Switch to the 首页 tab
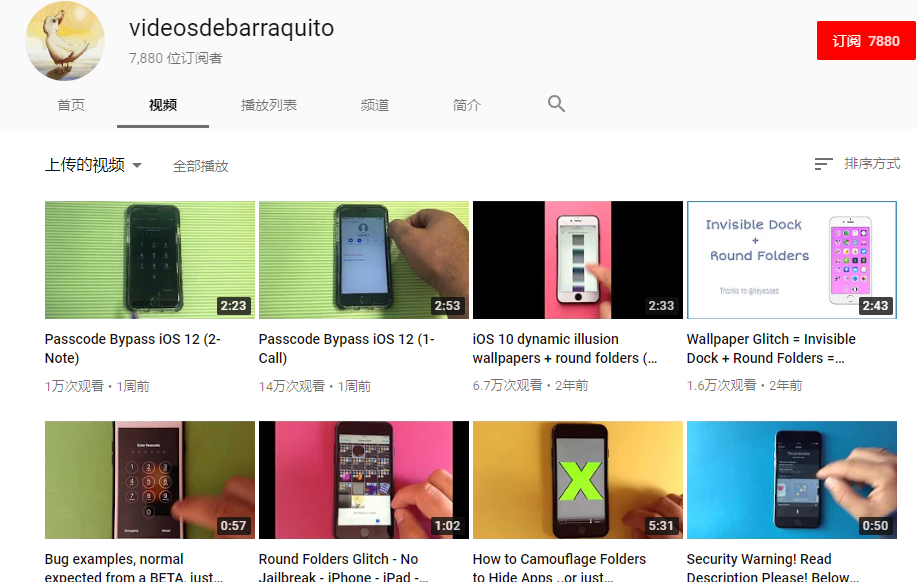This screenshot has height=582, width=918. pos(71,105)
